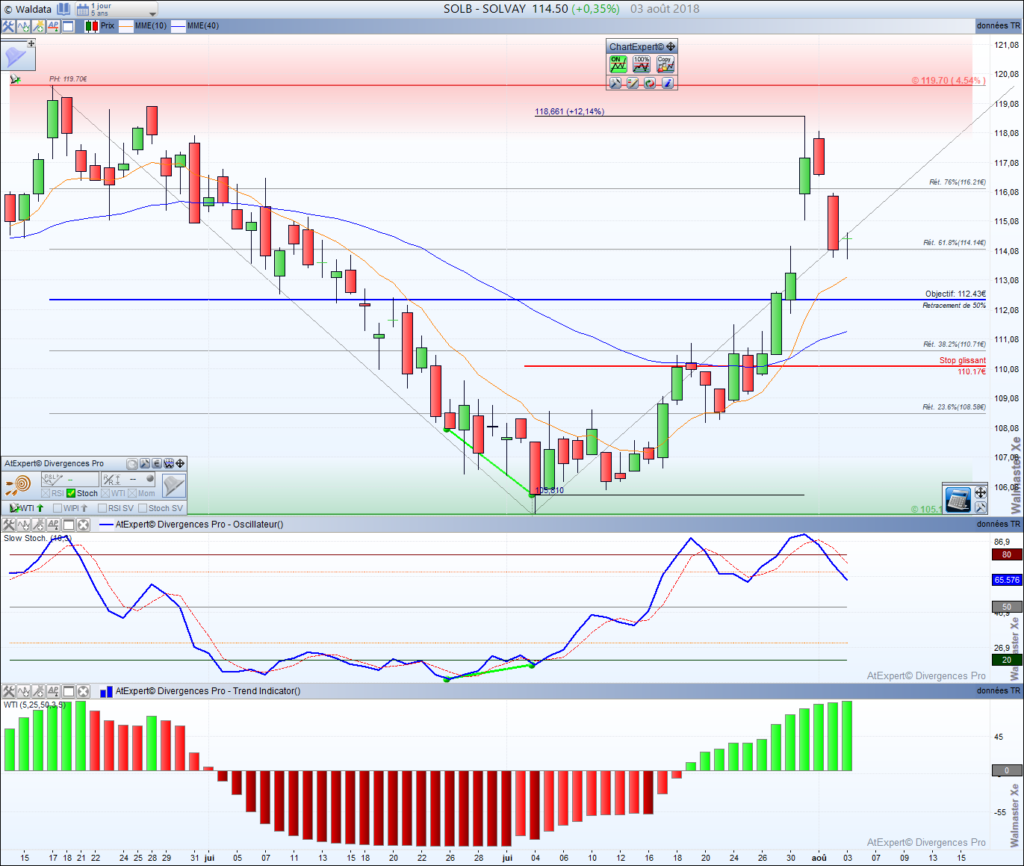Click the window icon in Trend Indicator toolbar
The height and width of the screenshot is (866, 1024).
69,691
